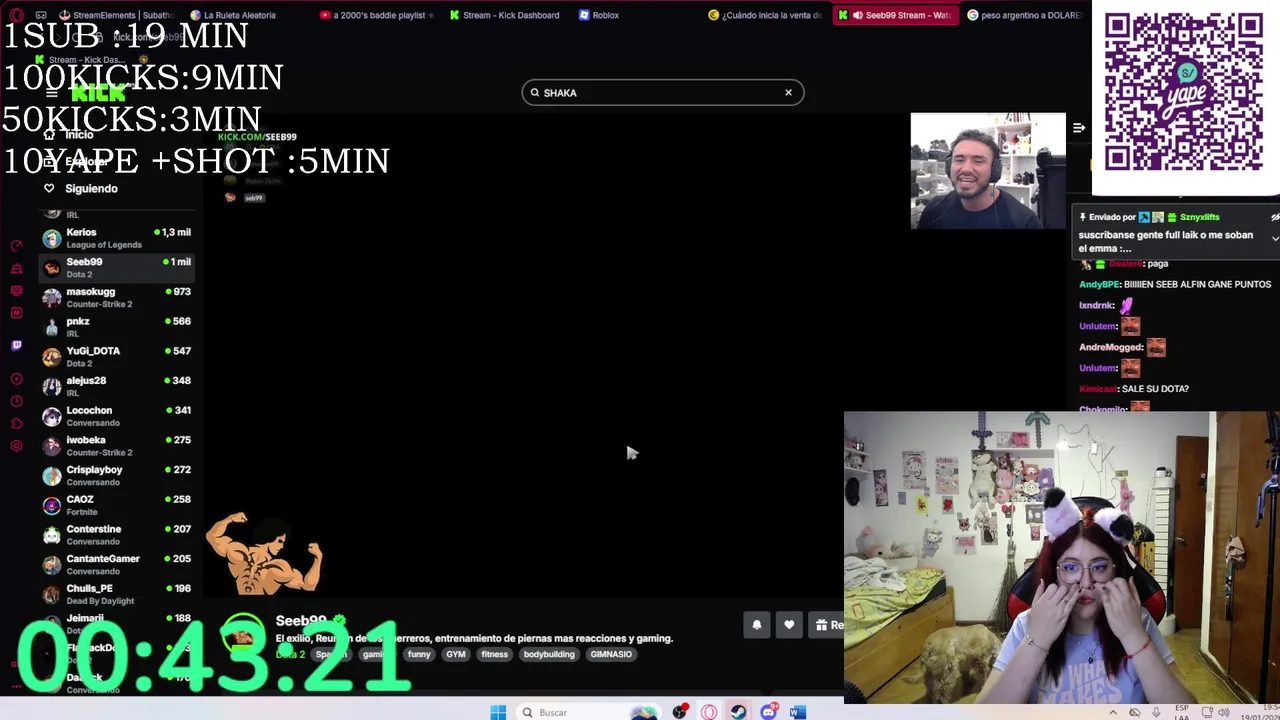Open Seeb99 channel in the following list
1280x720 pixels.
click(x=116, y=268)
